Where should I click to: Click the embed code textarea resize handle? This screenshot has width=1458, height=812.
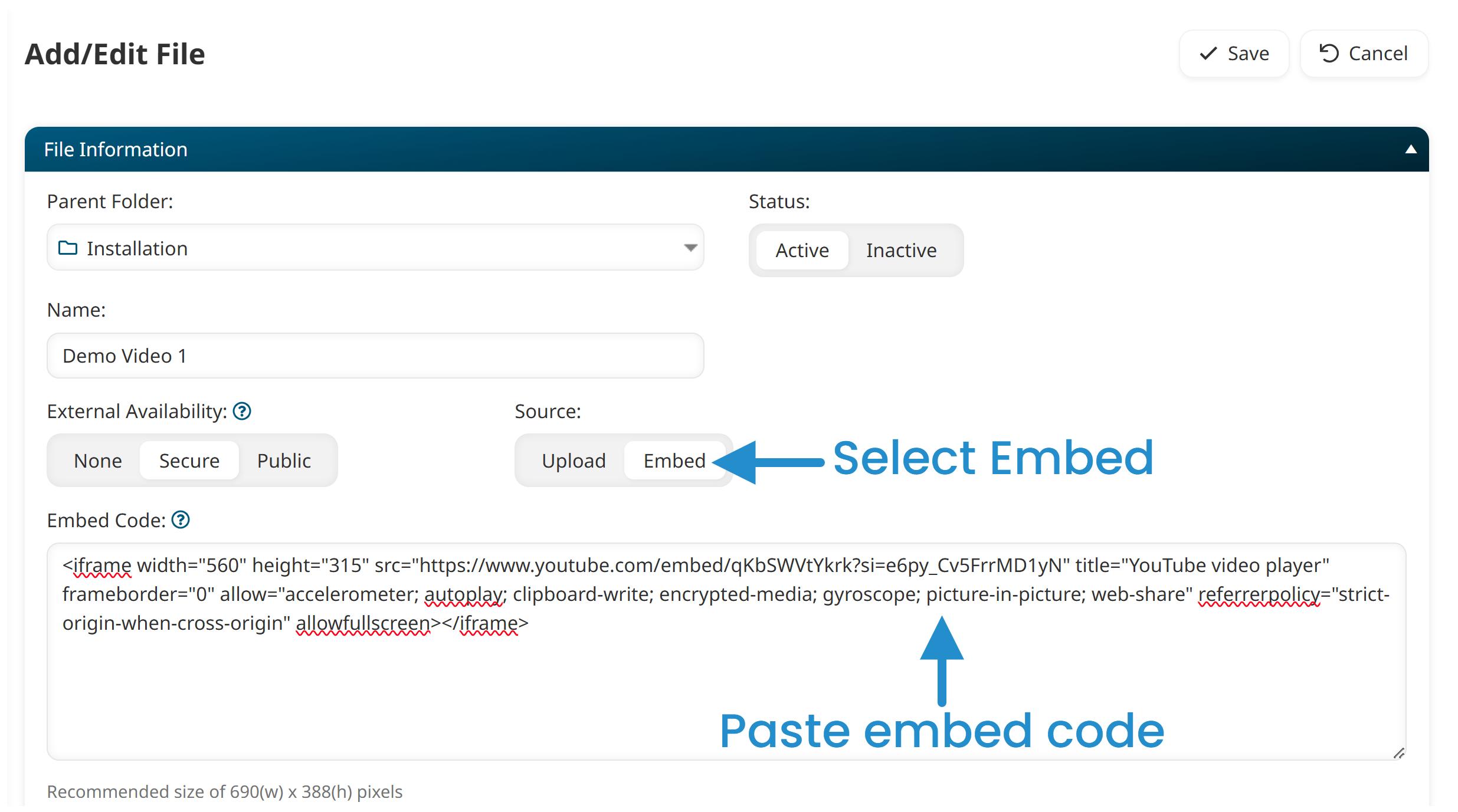click(x=1398, y=753)
